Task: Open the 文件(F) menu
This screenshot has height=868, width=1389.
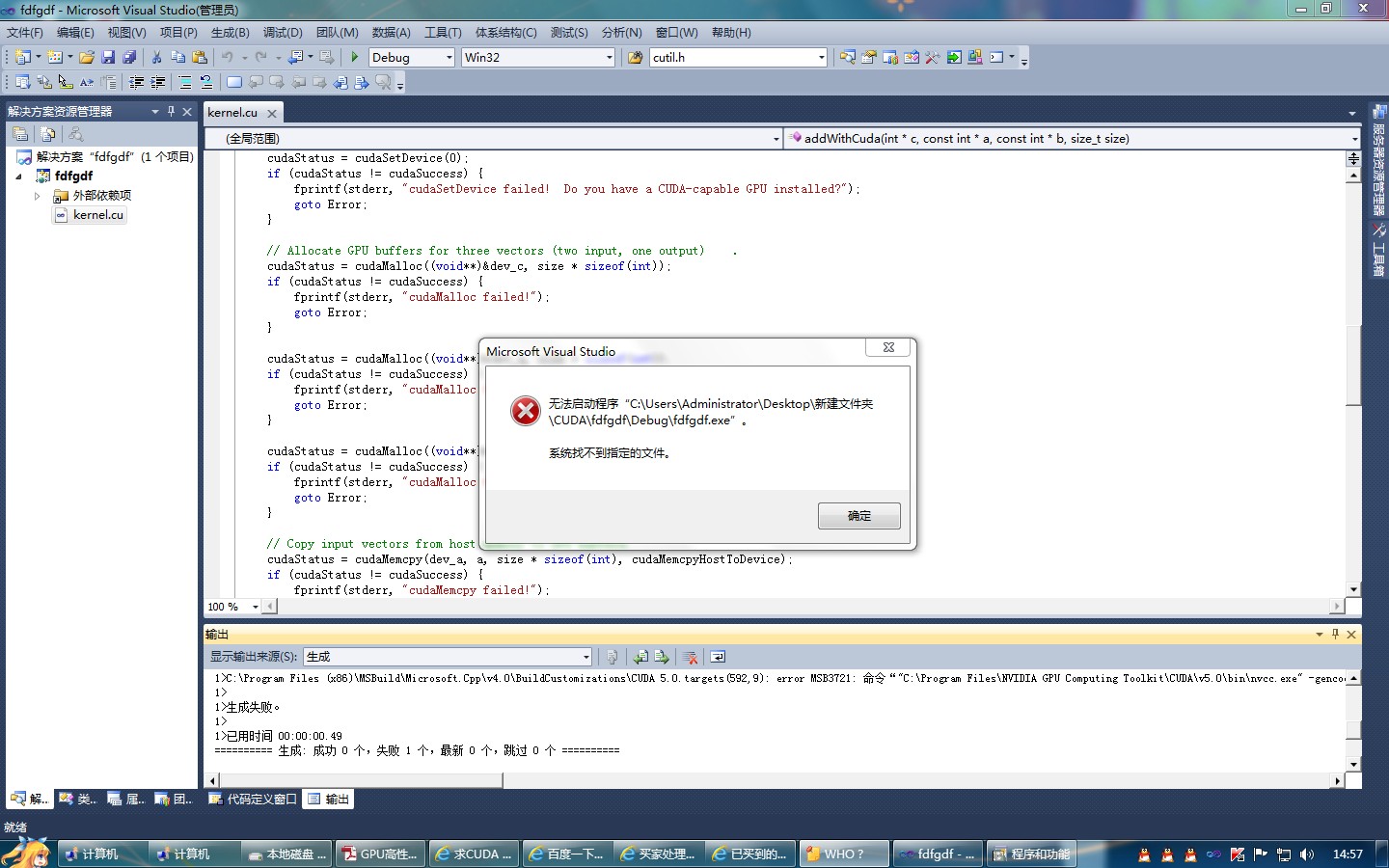Action: 25,33
